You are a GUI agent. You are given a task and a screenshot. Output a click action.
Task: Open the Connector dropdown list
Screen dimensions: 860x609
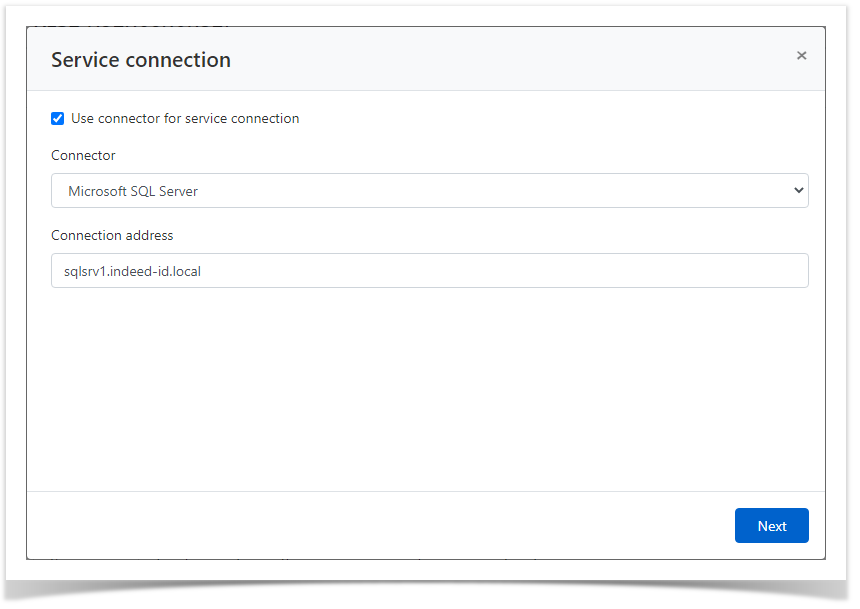pos(429,191)
